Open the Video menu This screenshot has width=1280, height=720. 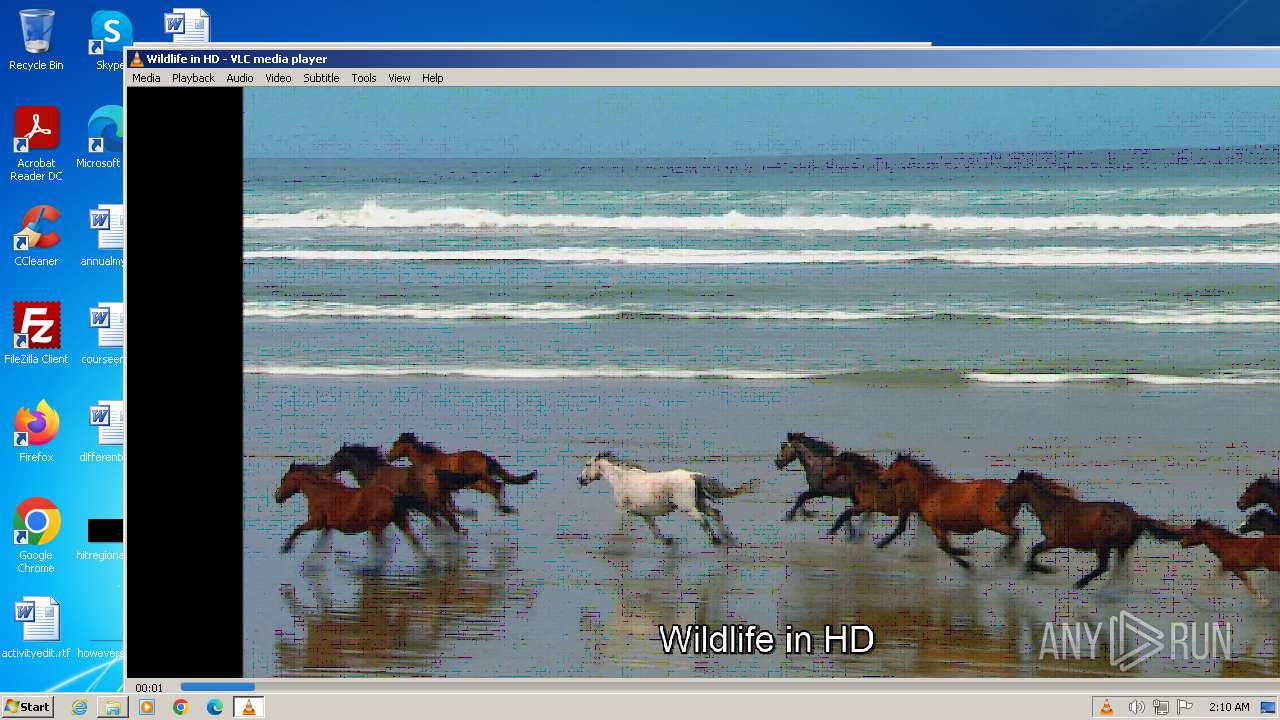click(278, 78)
